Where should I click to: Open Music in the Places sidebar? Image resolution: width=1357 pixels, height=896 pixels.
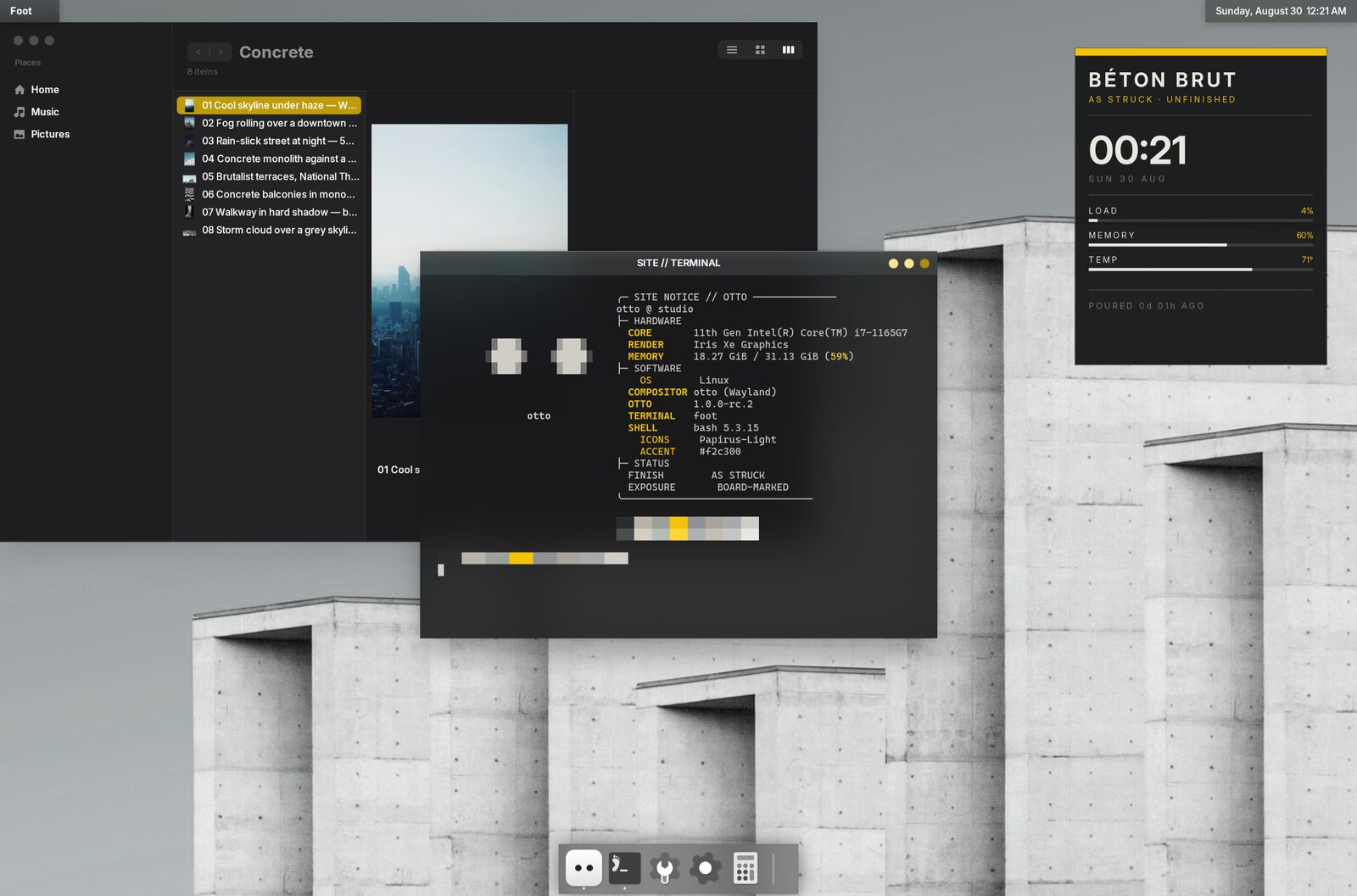pos(36,112)
